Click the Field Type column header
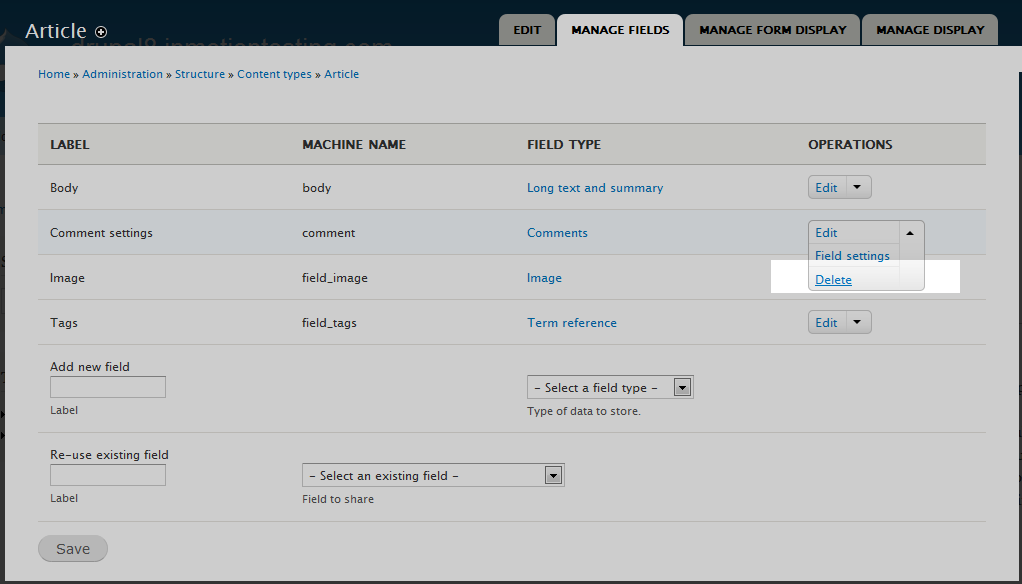The width and height of the screenshot is (1022, 584). click(564, 145)
